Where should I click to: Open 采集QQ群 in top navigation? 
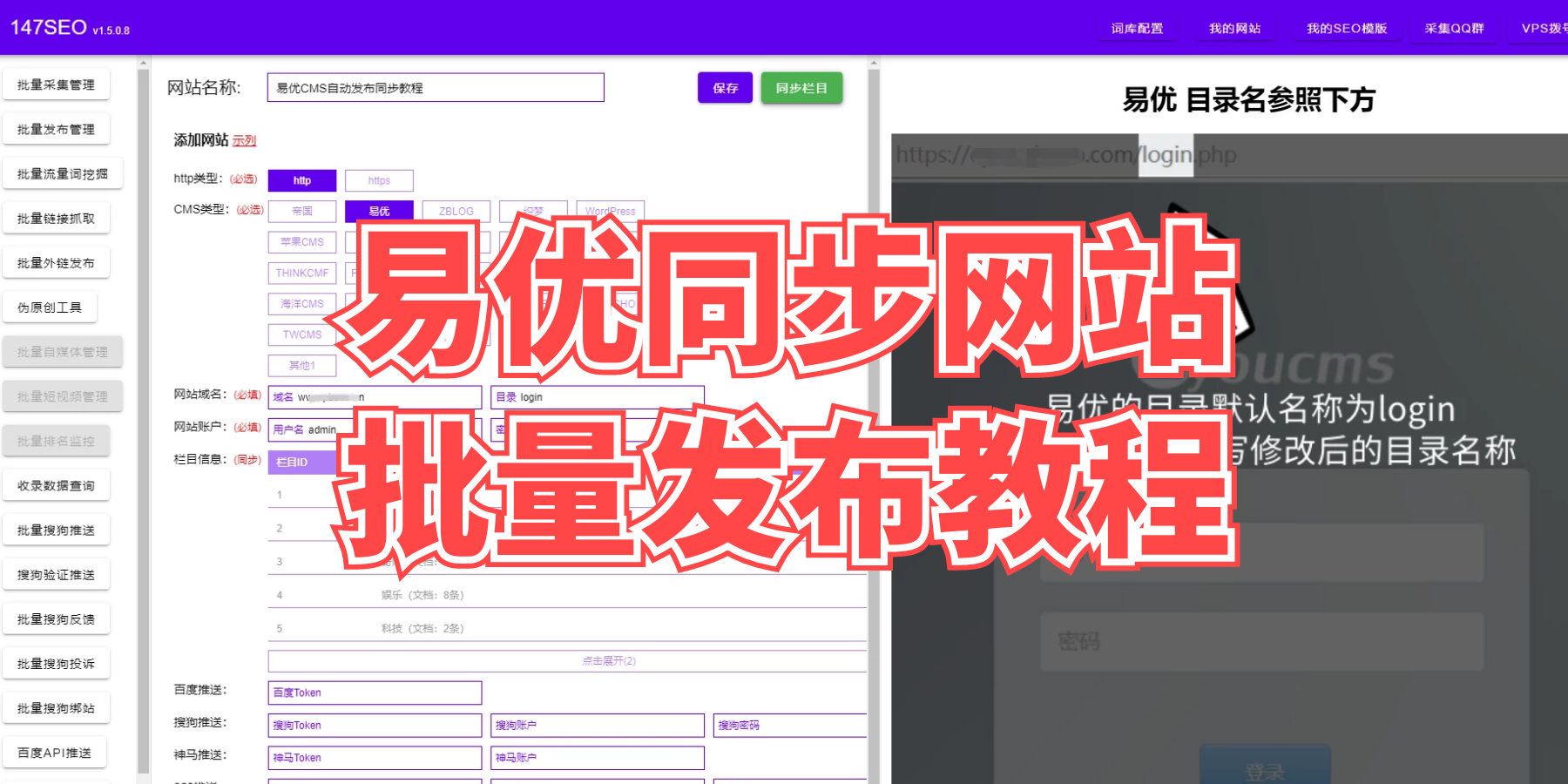(1454, 29)
